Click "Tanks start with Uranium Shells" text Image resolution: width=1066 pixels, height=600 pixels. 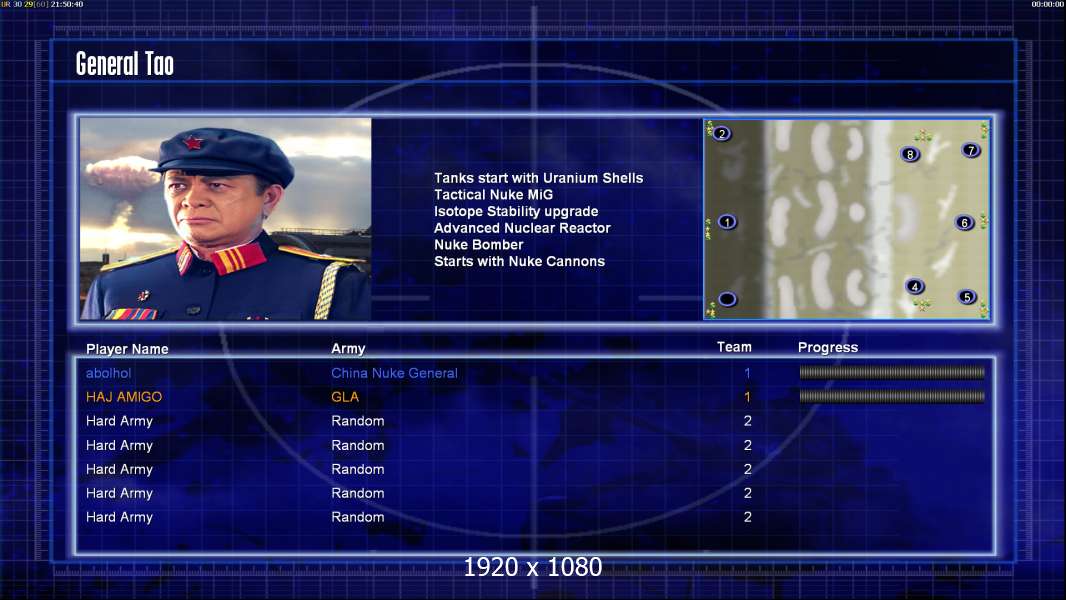click(538, 178)
